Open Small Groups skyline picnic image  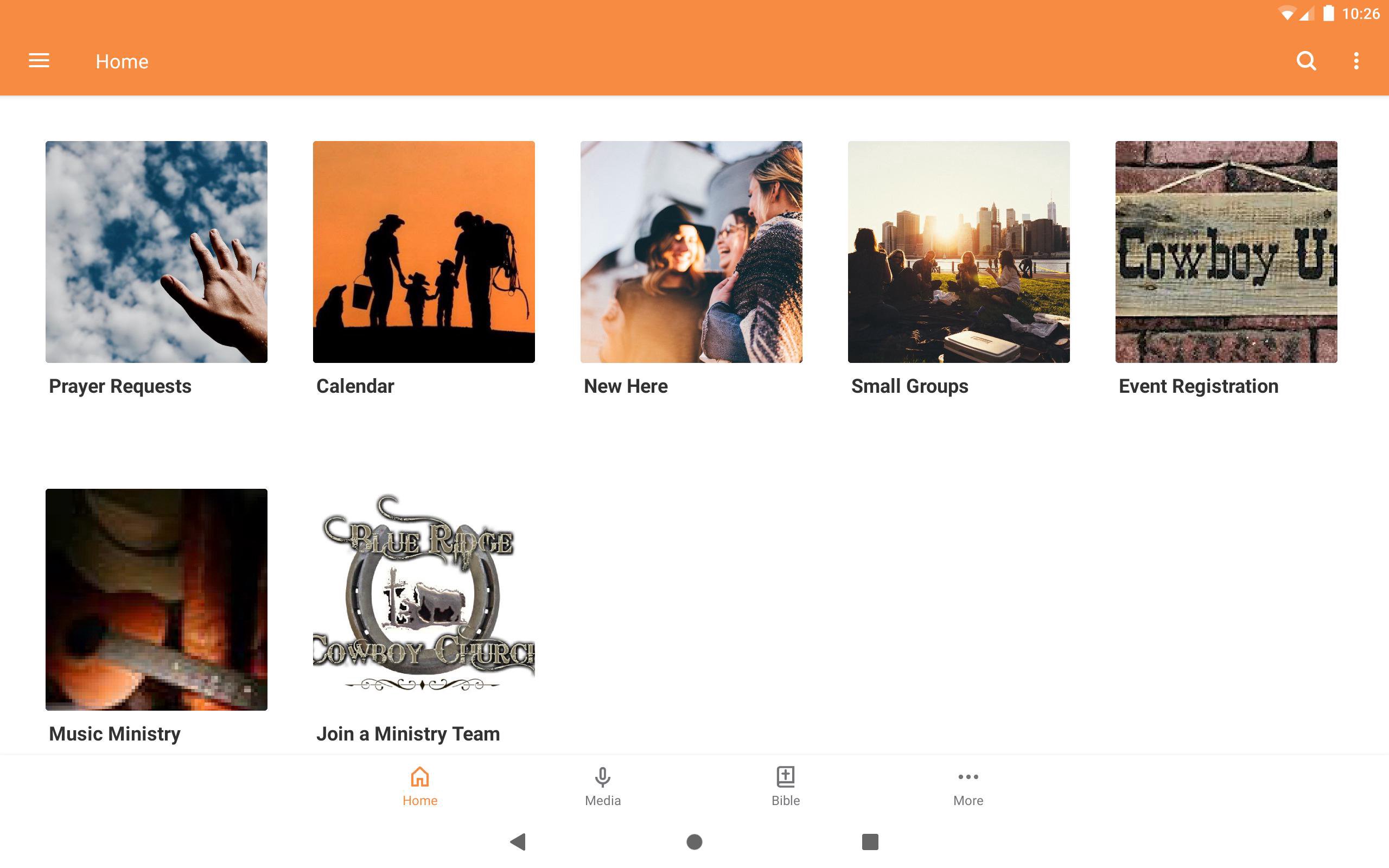[959, 251]
